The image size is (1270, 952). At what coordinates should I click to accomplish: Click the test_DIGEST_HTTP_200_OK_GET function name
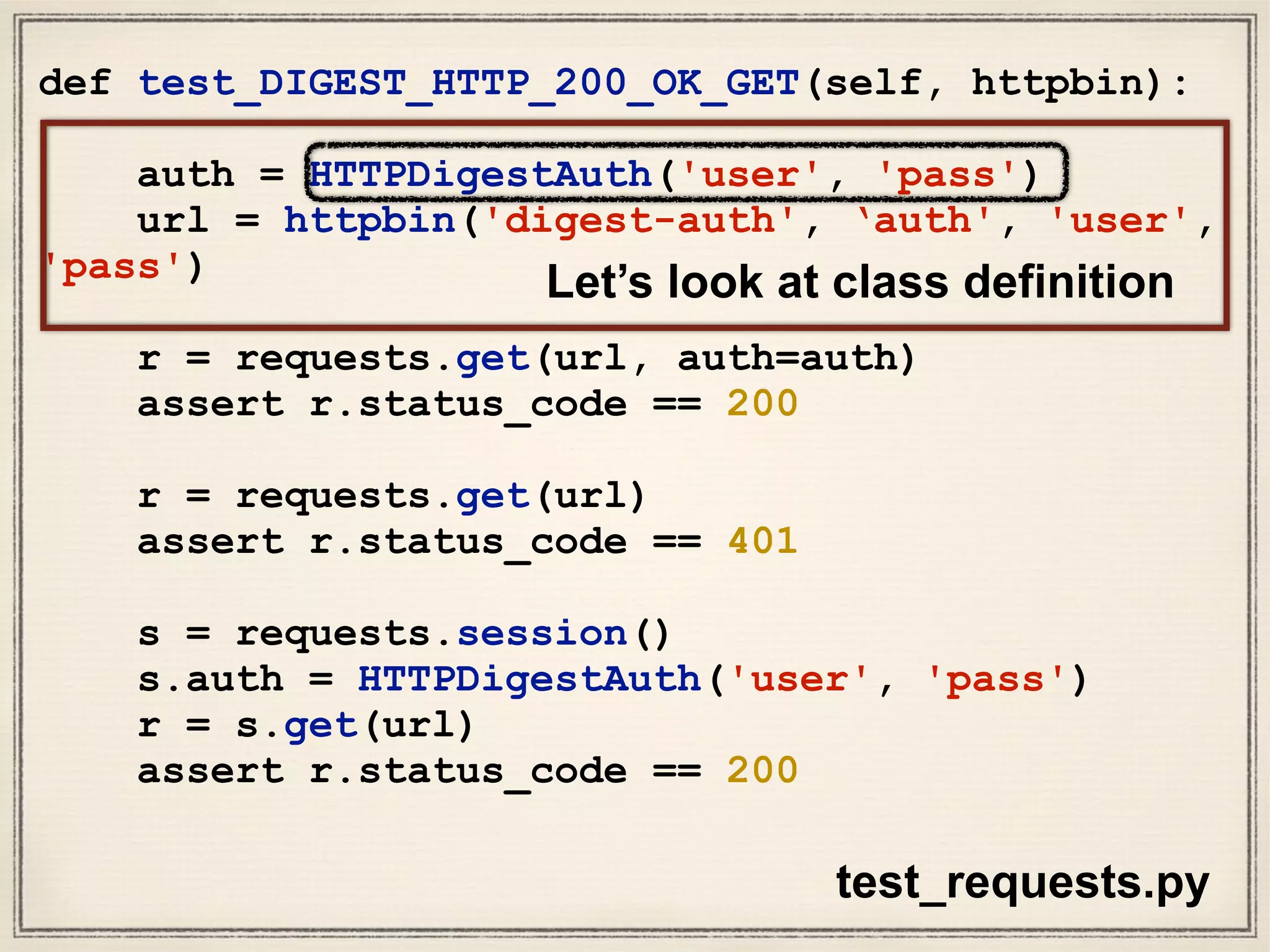coord(468,84)
